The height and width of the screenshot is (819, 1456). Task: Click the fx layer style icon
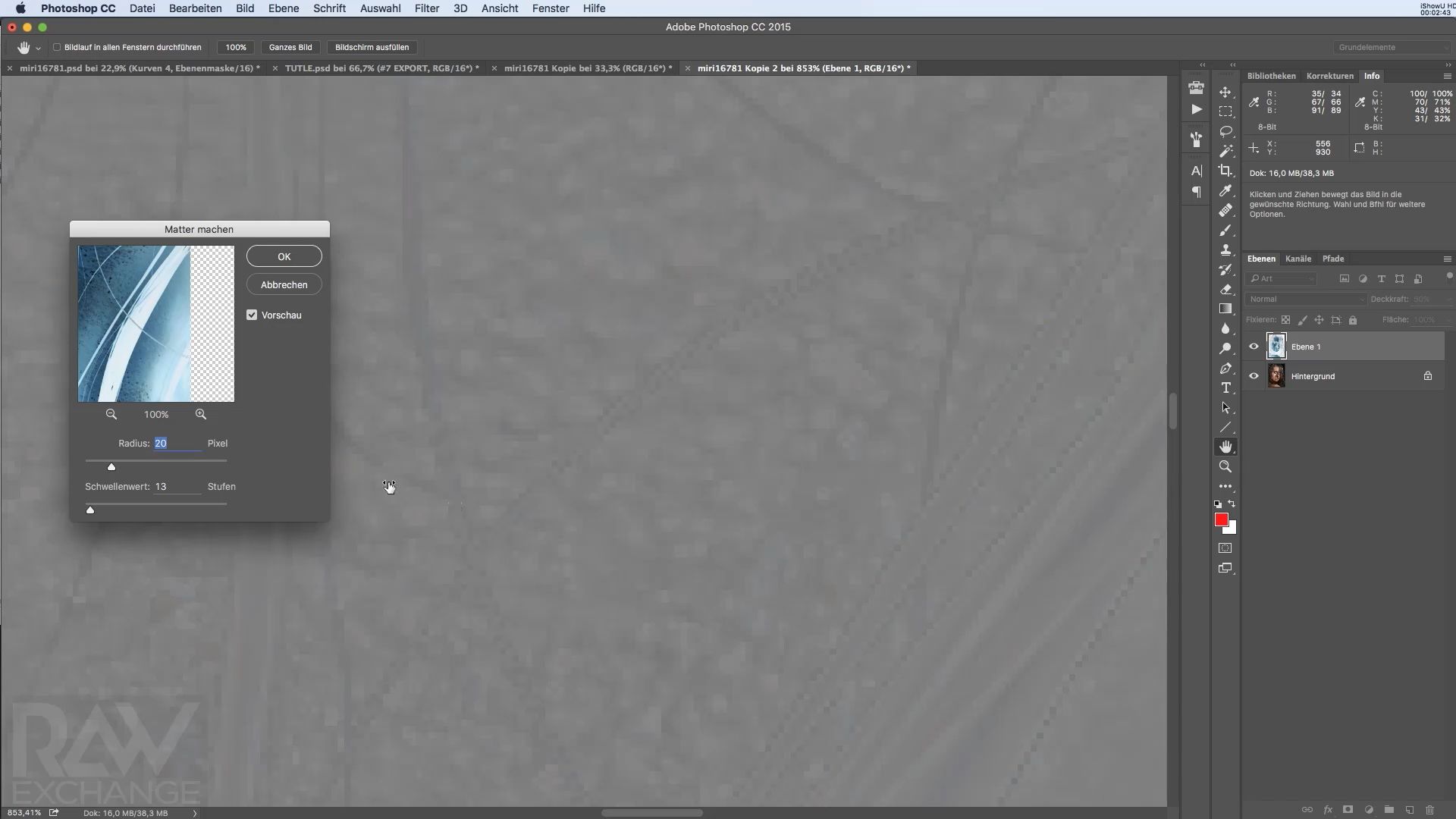tap(1327, 810)
